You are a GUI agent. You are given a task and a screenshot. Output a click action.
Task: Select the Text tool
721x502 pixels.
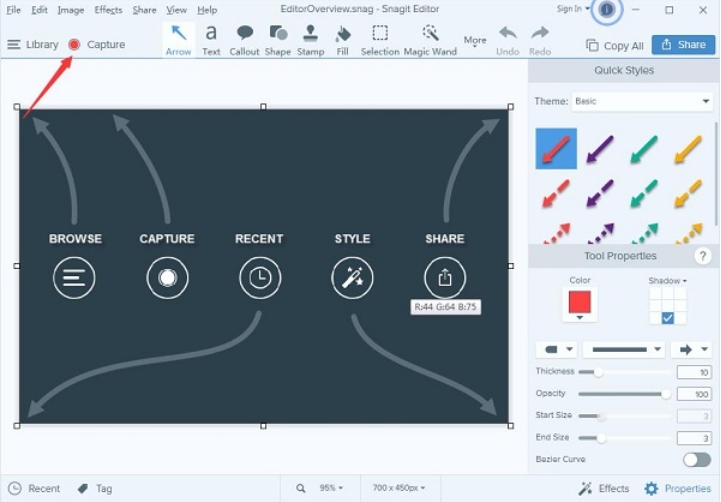(x=211, y=40)
